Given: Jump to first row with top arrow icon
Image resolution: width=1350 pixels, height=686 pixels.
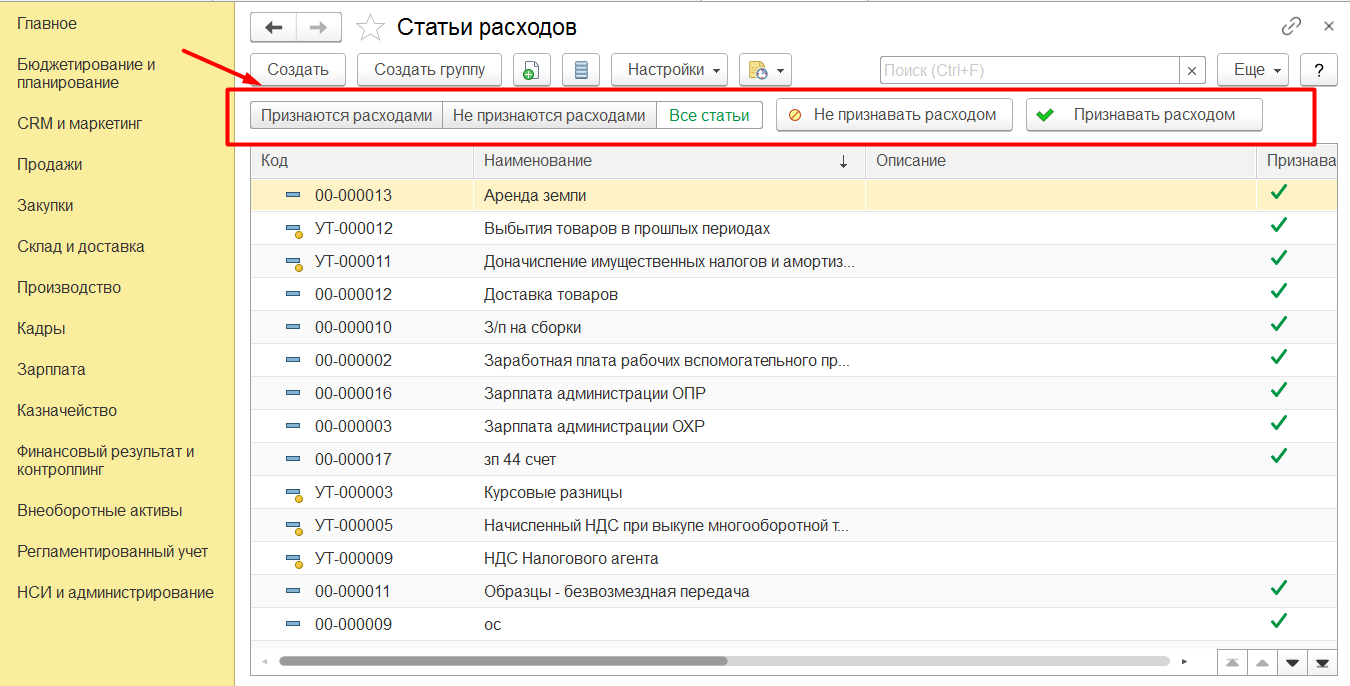Looking at the screenshot, I should [x=1232, y=662].
